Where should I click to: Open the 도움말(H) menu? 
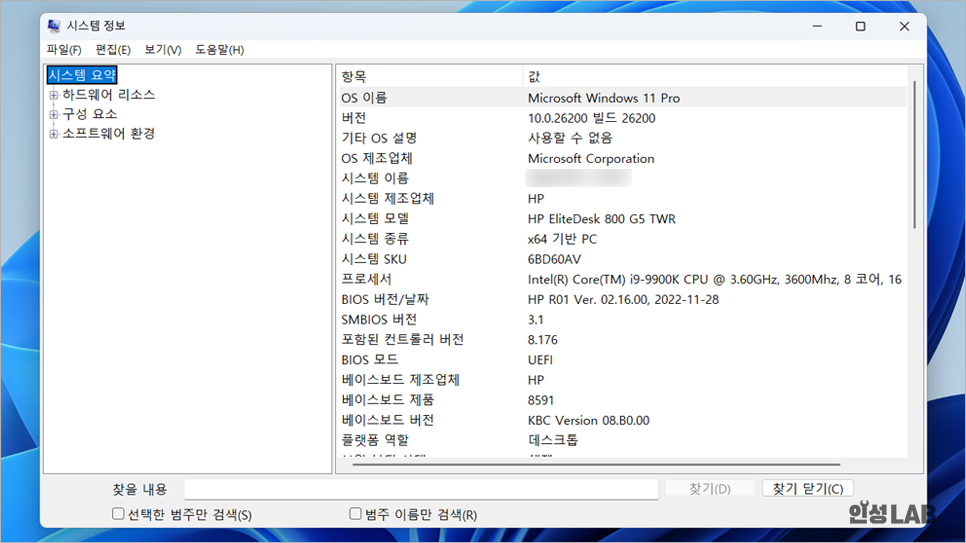(219, 50)
